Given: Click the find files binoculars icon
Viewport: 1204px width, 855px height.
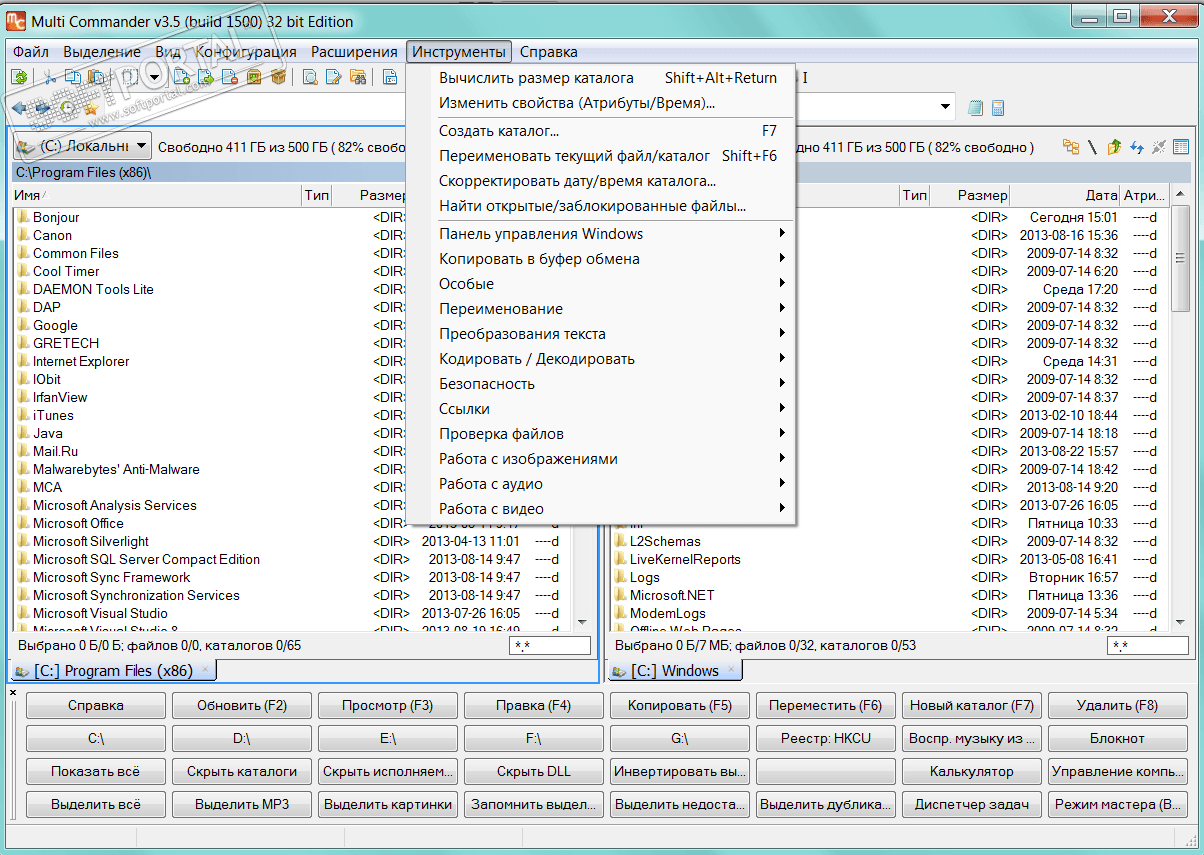Looking at the screenshot, I should pyautogui.click(x=358, y=78).
